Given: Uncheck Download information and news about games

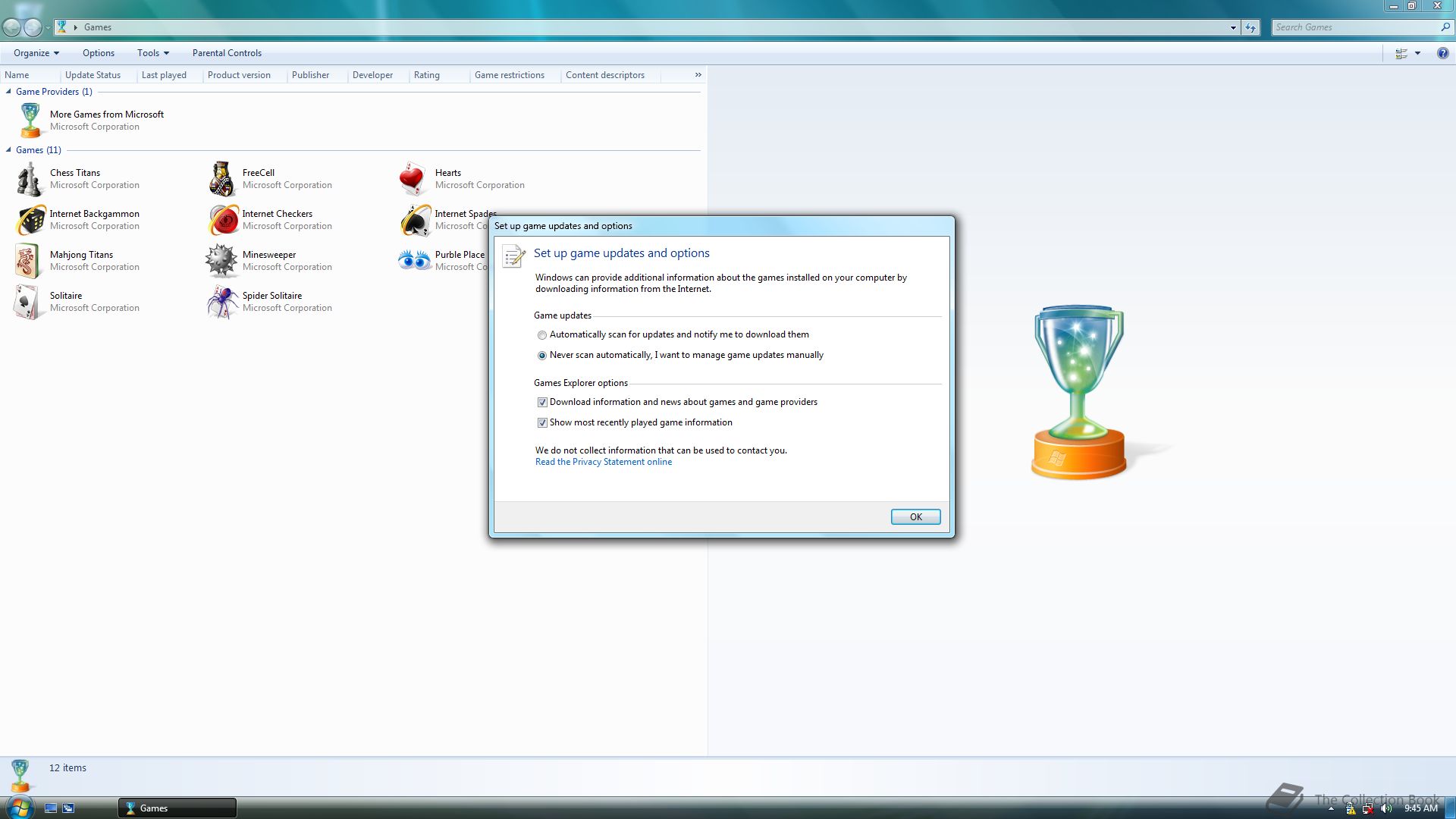Looking at the screenshot, I should 542,403.
